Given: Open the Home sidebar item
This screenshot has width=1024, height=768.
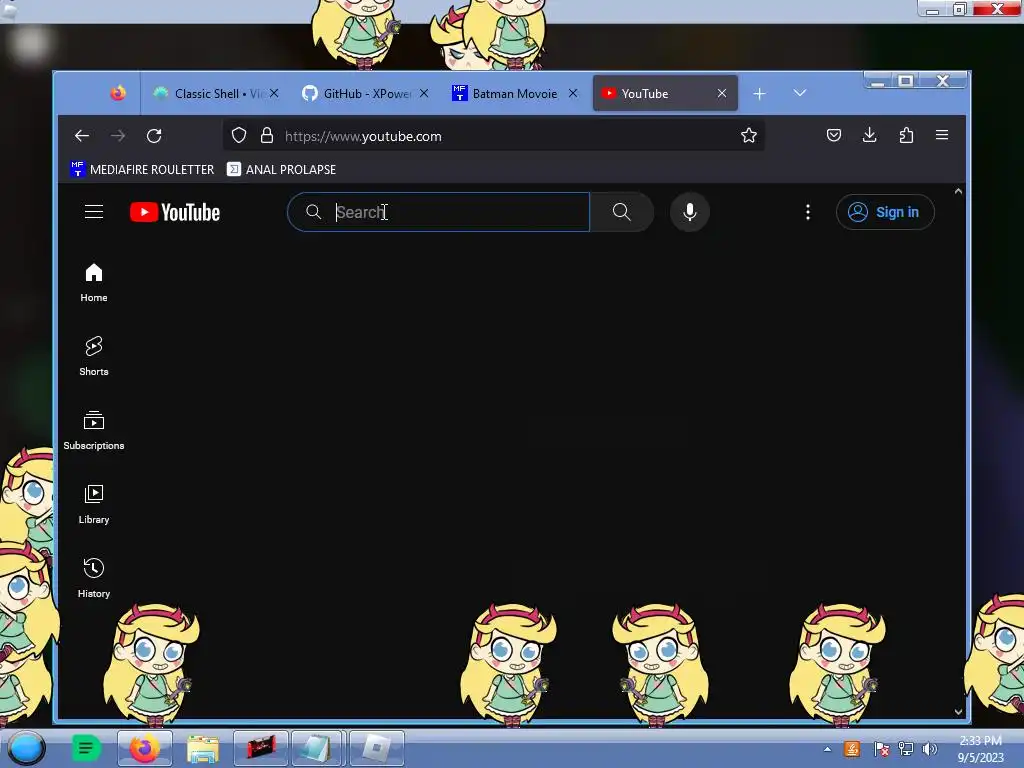Looking at the screenshot, I should pos(94,282).
